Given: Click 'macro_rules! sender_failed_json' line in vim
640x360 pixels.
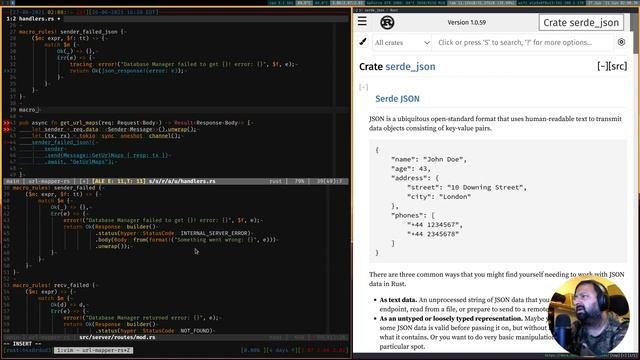Looking at the screenshot, I should pos(73,31).
